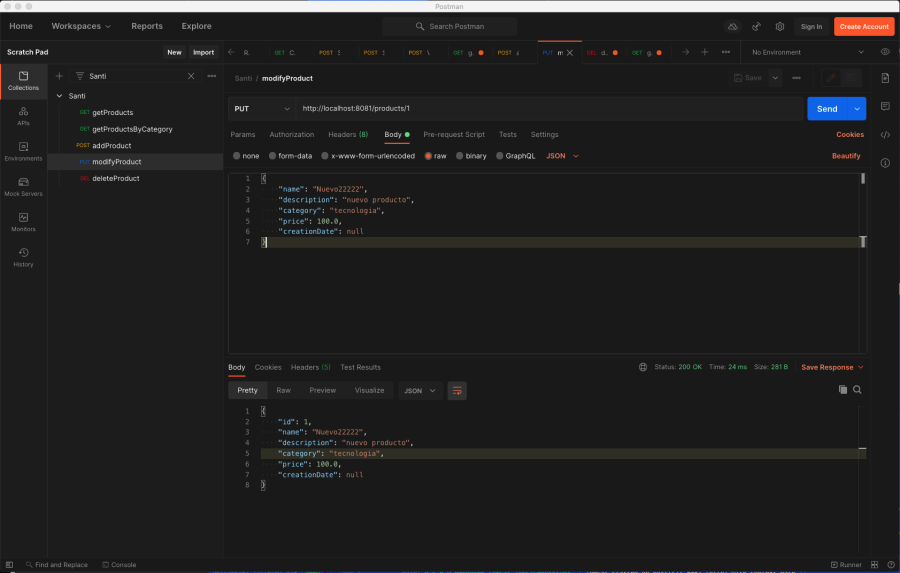Select the form-data body option
The width and height of the screenshot is (900, 573).
[273, 156]
